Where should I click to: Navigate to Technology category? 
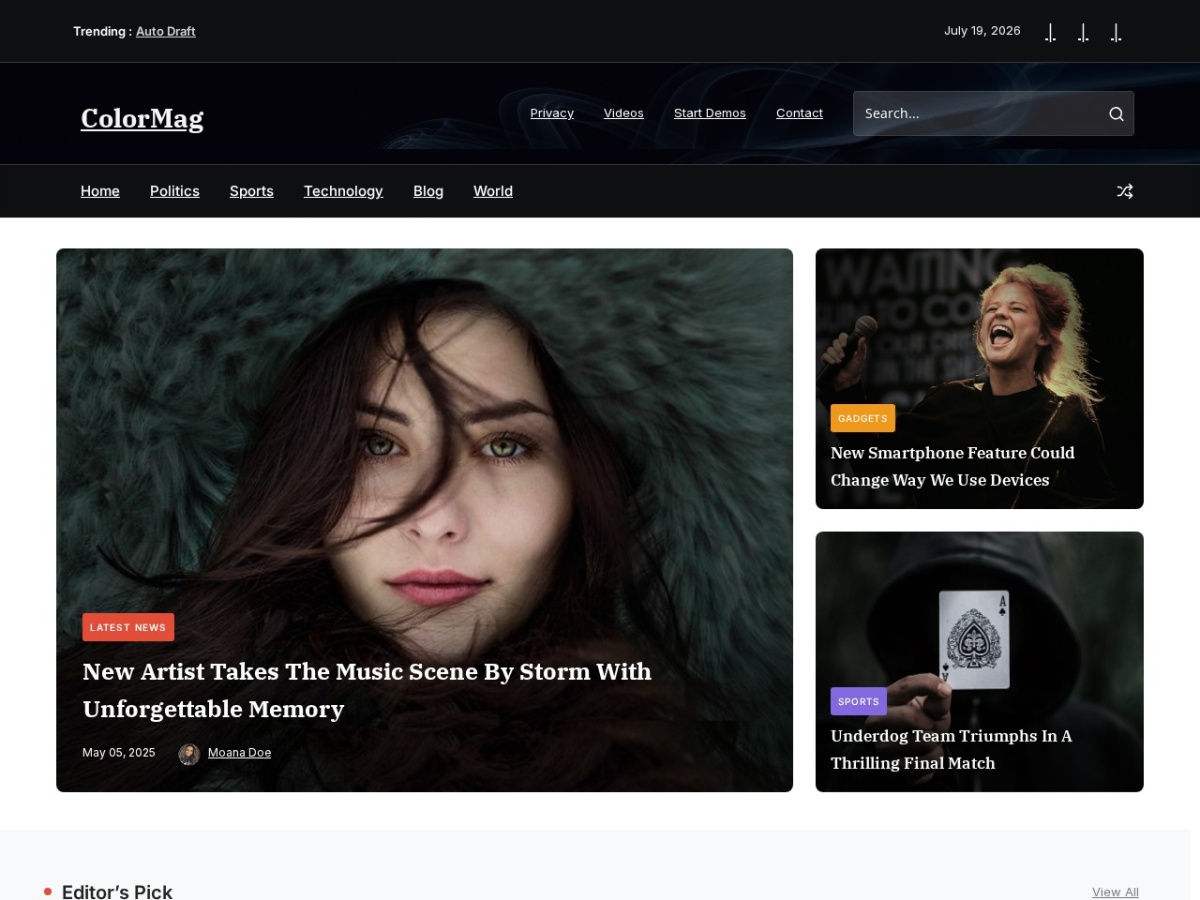tap(343, 191)
